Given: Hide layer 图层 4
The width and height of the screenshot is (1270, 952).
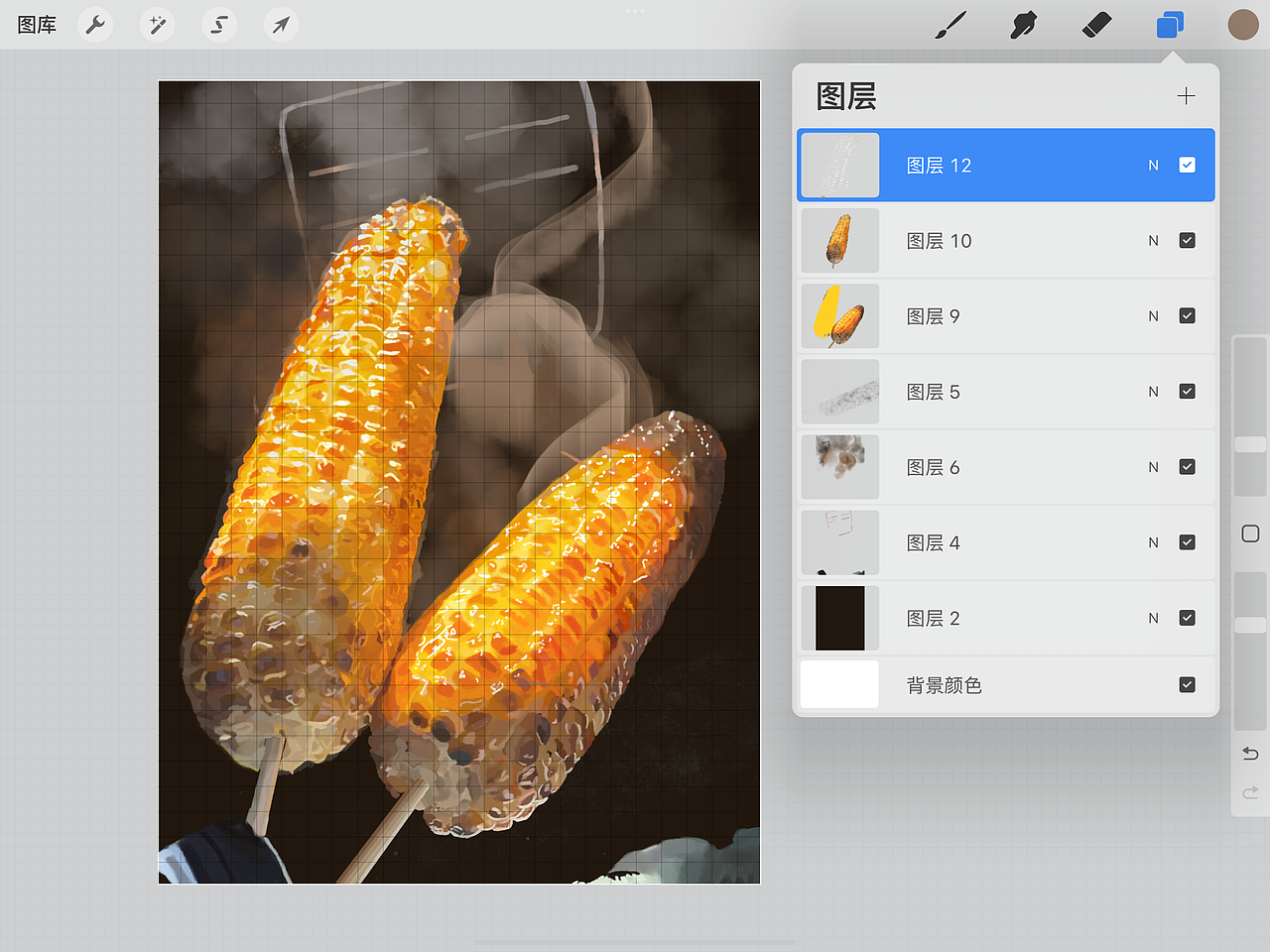Looking at the screenshot, I should pyautogui.click(x=1187, y=541).
